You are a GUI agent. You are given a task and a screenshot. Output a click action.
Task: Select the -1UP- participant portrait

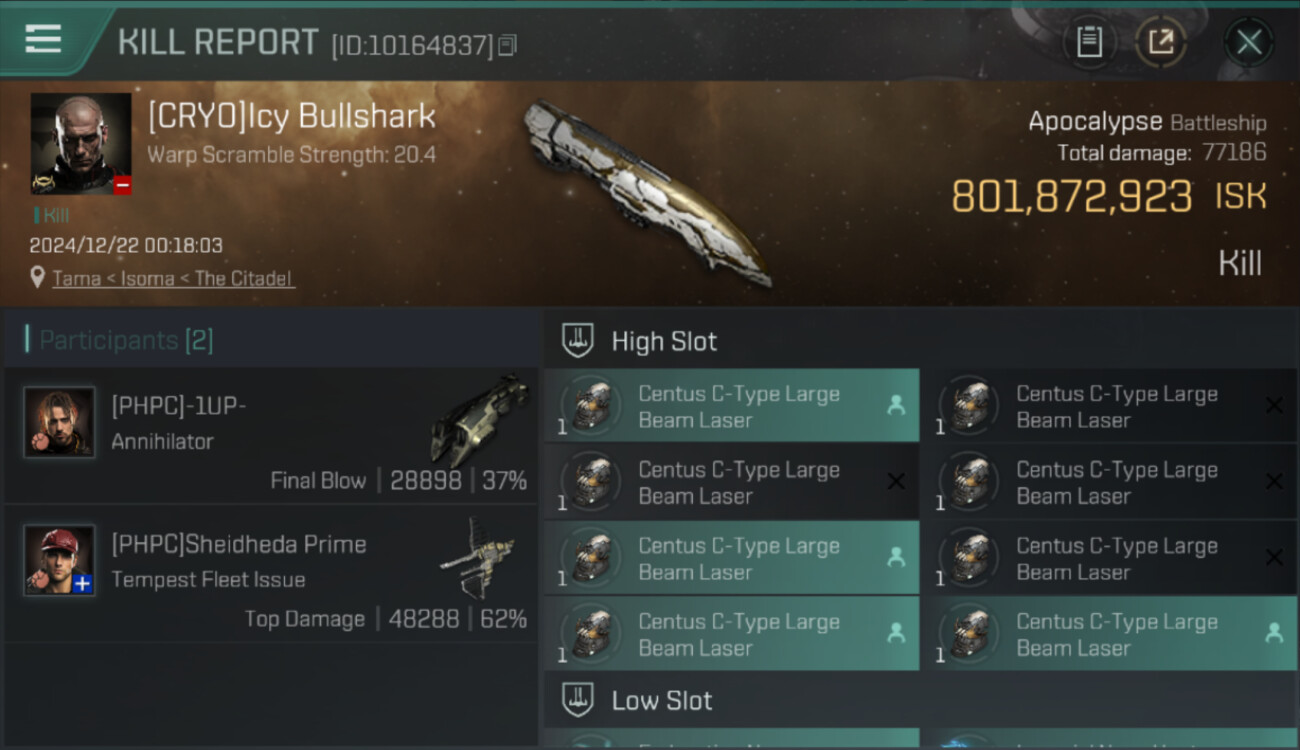(60, 422)
